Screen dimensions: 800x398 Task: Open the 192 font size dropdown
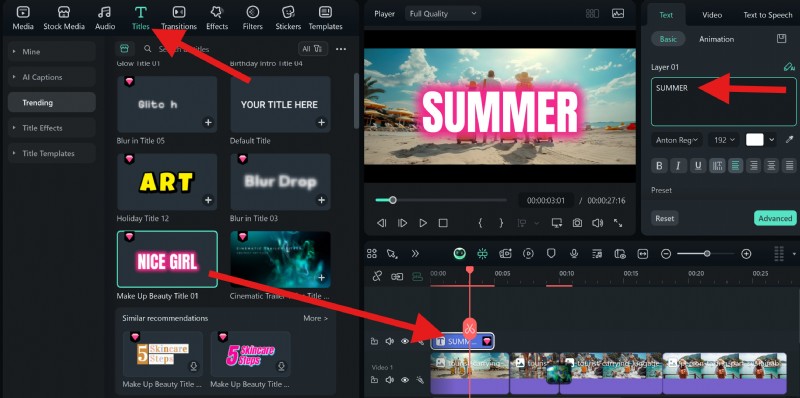click(x=723, y=140)
